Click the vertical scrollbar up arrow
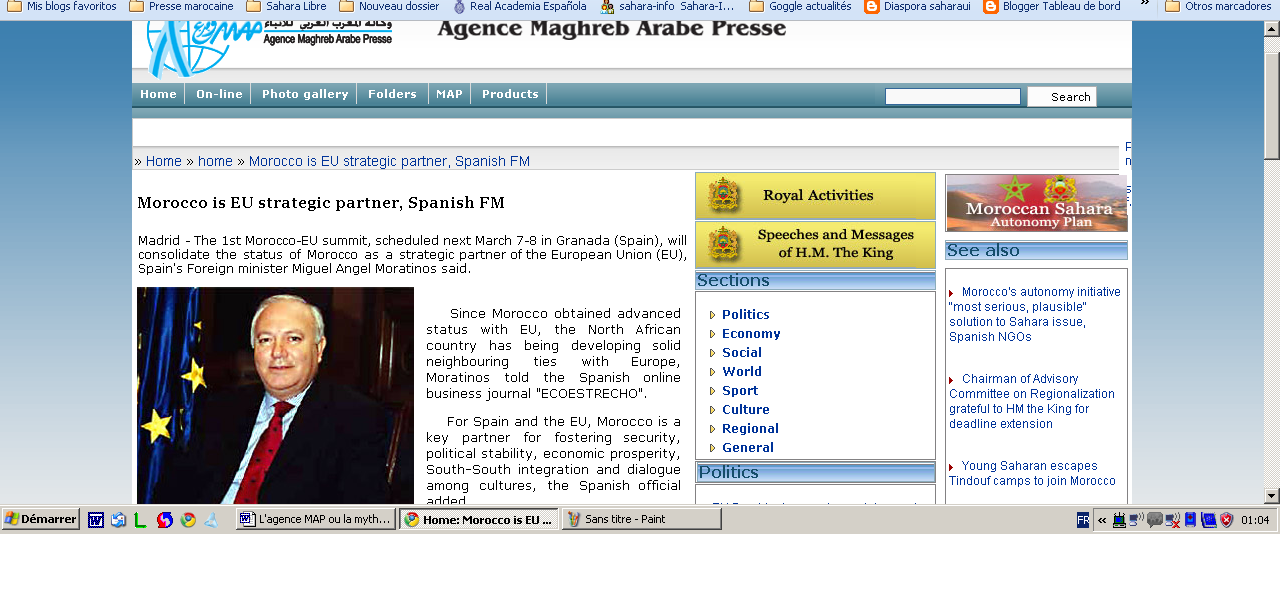The height and width of the screenshot is (600, 1280). point(1271,29)
